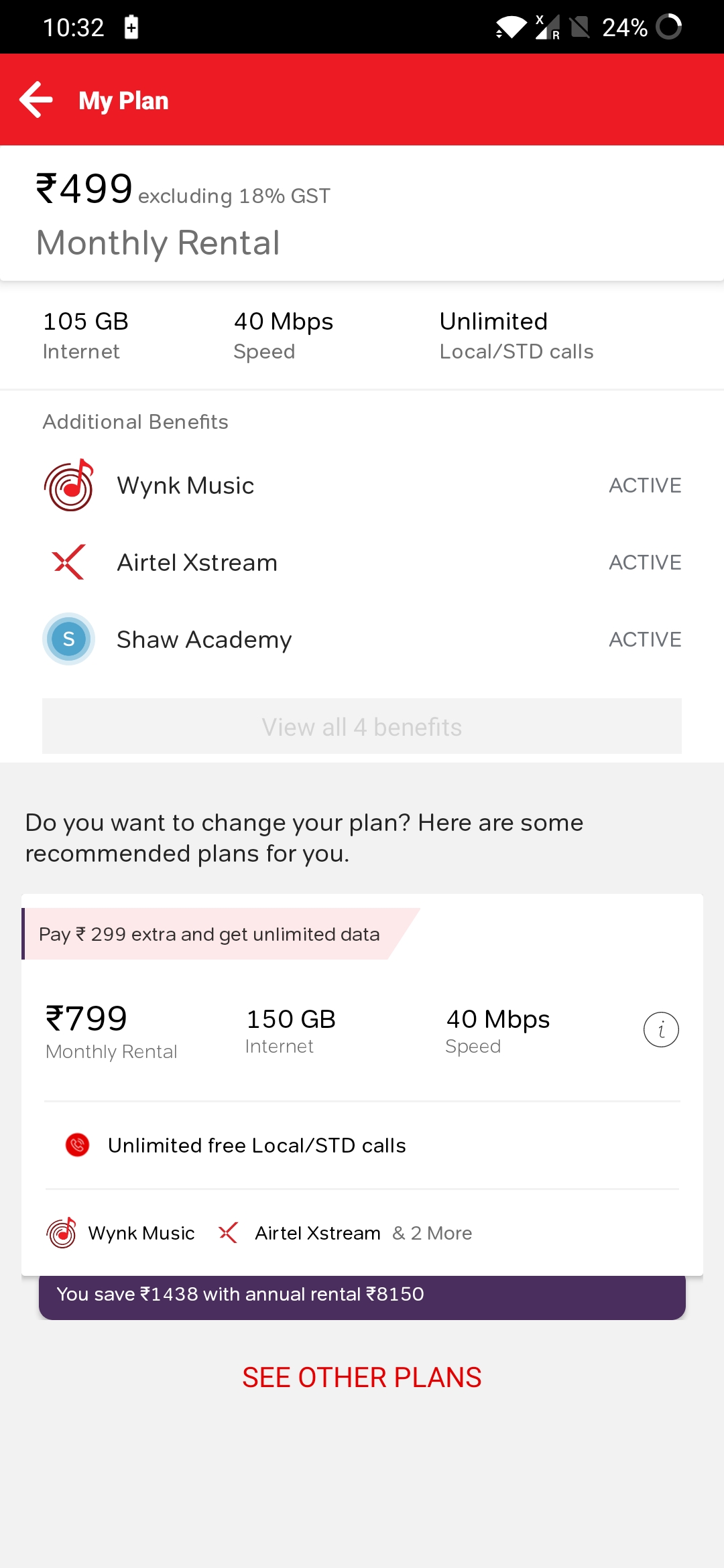Tap the annual rental savings banner
Viewport: 724px width, 1568px height.
tap(362, 1295)
